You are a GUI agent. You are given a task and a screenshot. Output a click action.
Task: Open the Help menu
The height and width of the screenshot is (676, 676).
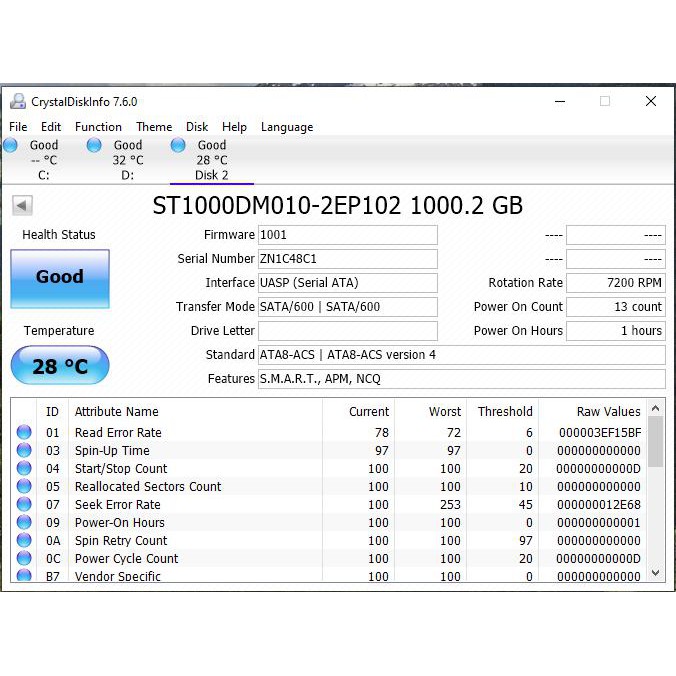coord(234,127)
